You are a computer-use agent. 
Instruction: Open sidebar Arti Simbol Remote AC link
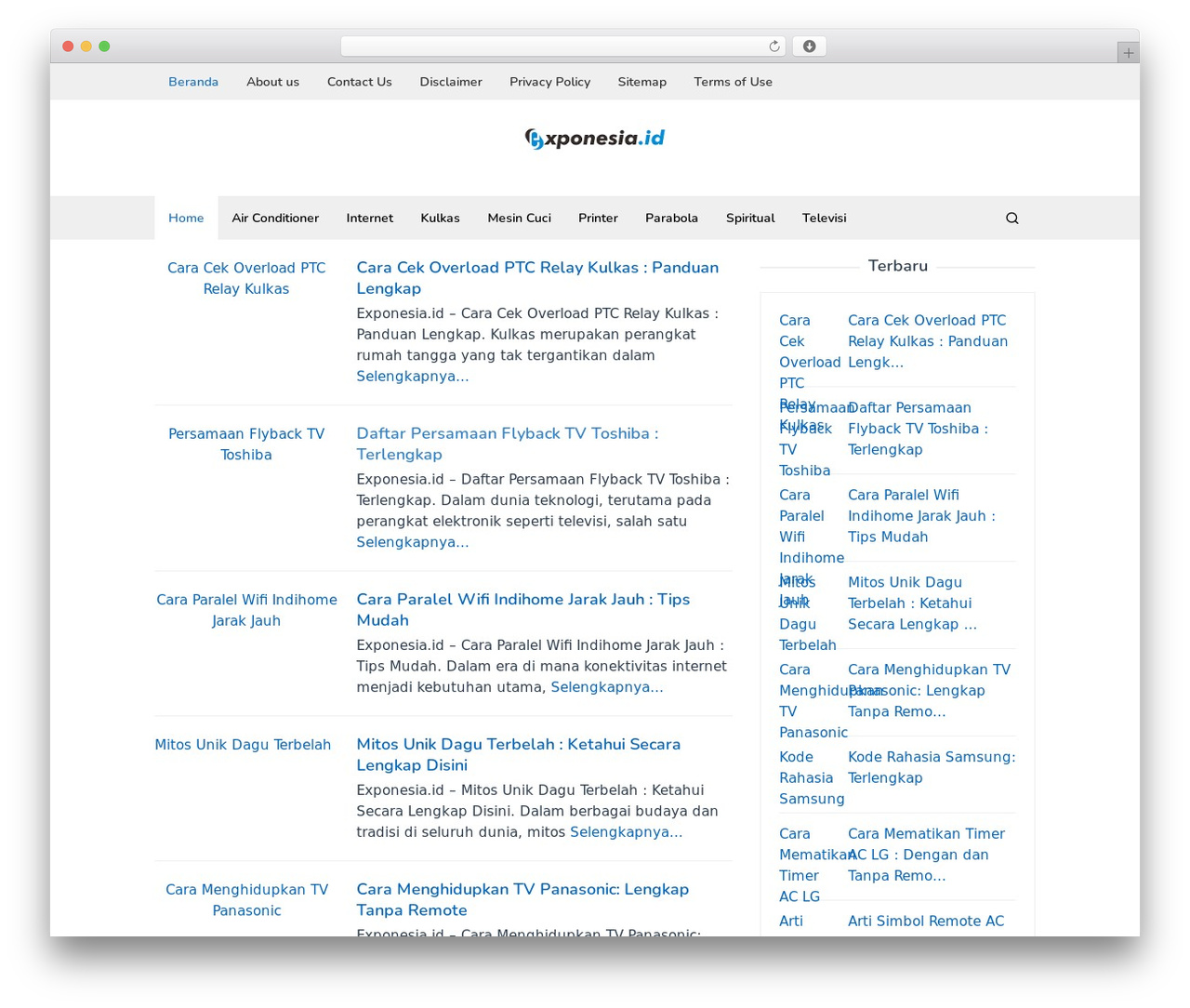926,922
